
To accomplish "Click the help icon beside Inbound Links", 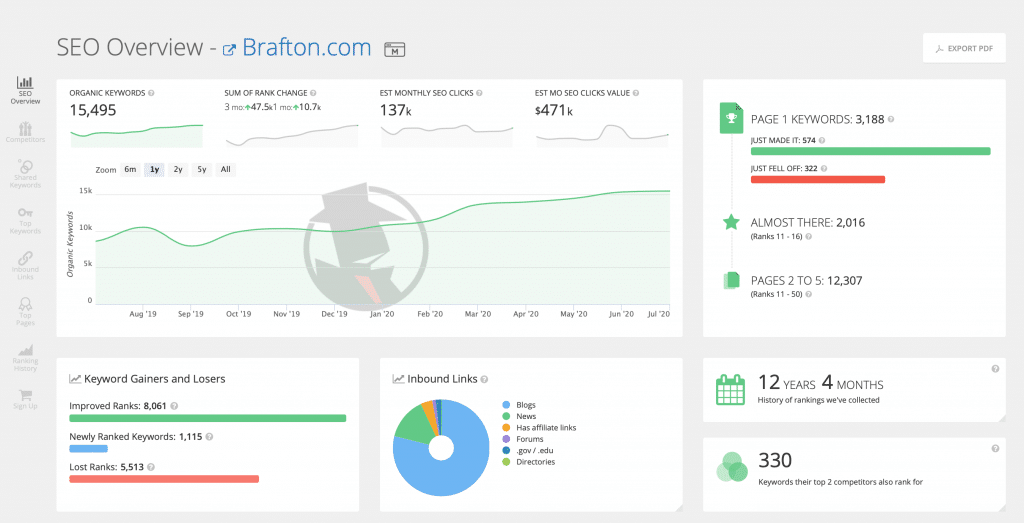I will click(484, 379).
